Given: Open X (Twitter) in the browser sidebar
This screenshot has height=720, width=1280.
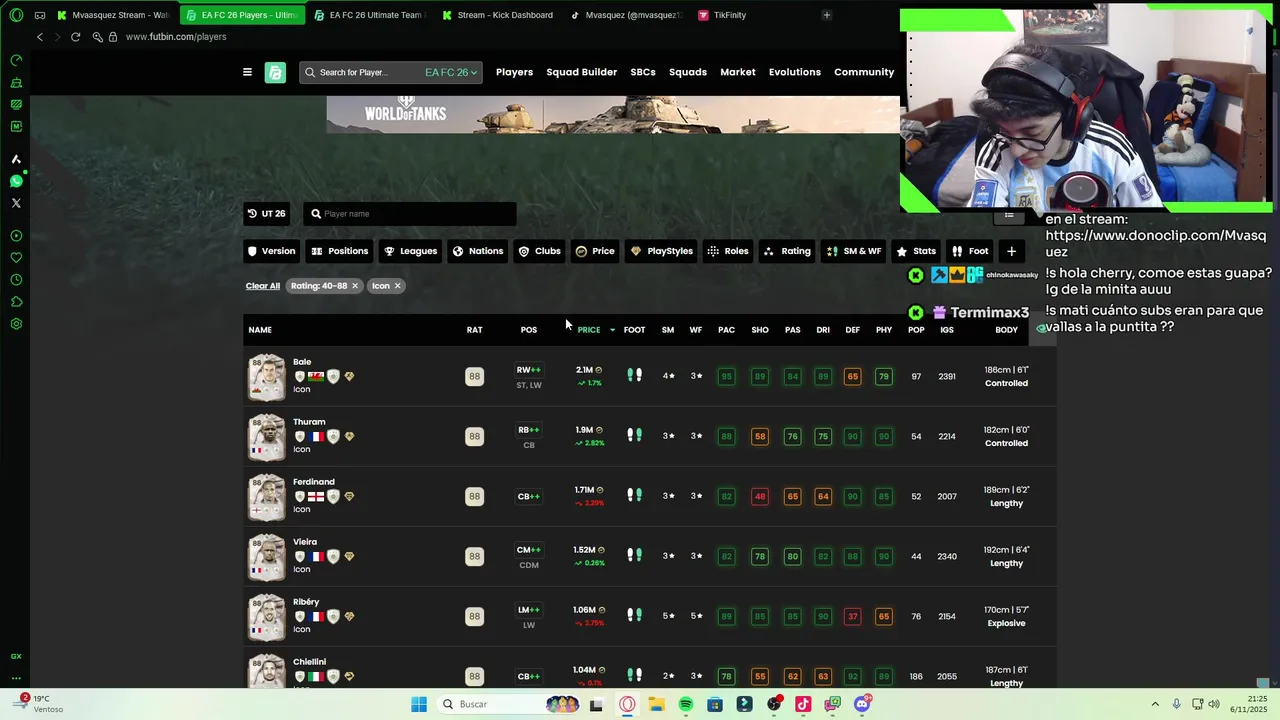Looking at the screenshot, I should point(16,203).
